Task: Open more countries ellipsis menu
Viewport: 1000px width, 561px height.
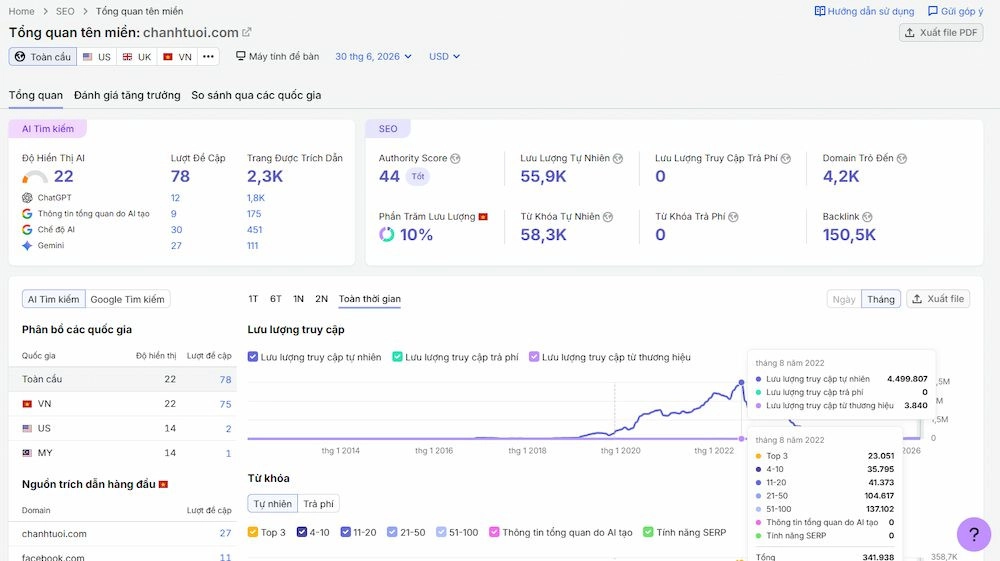Action: [209, 57]
